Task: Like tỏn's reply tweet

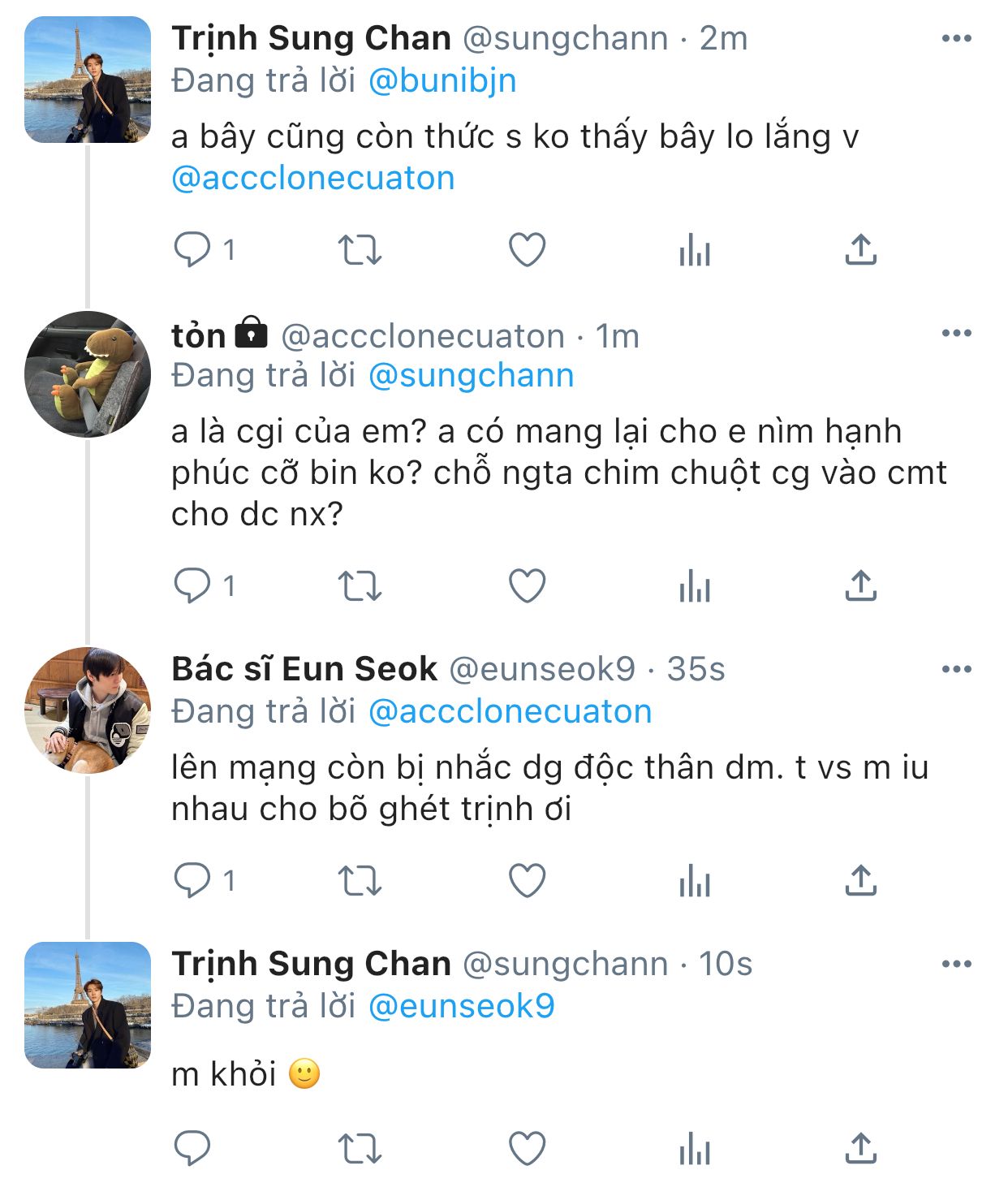Action: click(x=527, y=586)
